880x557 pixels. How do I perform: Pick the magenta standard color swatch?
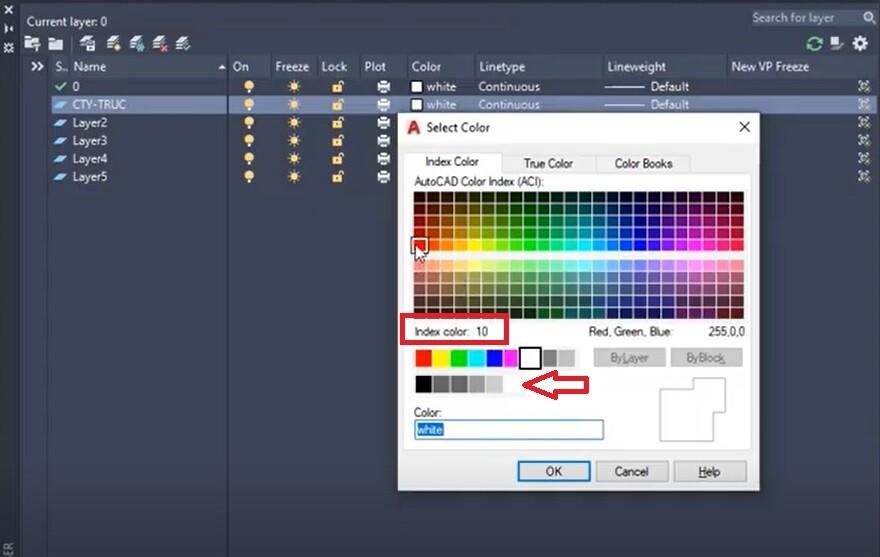(x=511, y=358)
